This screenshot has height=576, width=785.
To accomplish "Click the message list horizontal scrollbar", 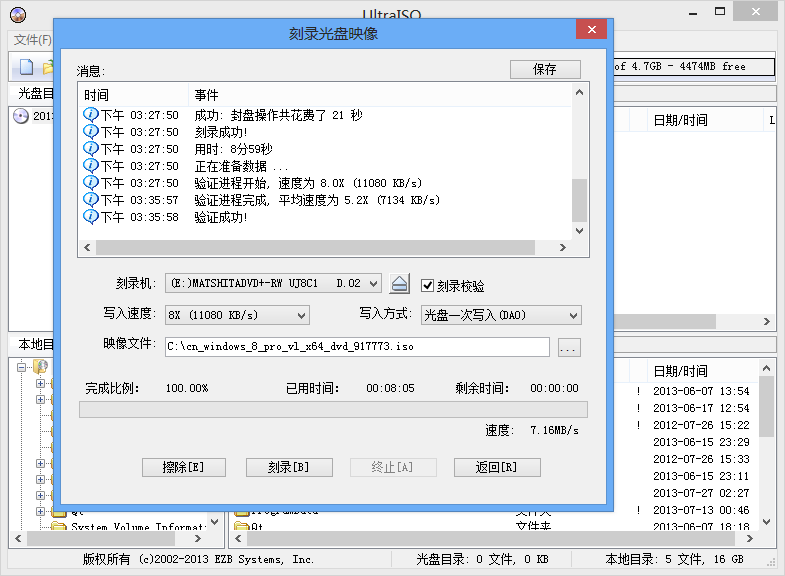I will [x=315, y=247].
